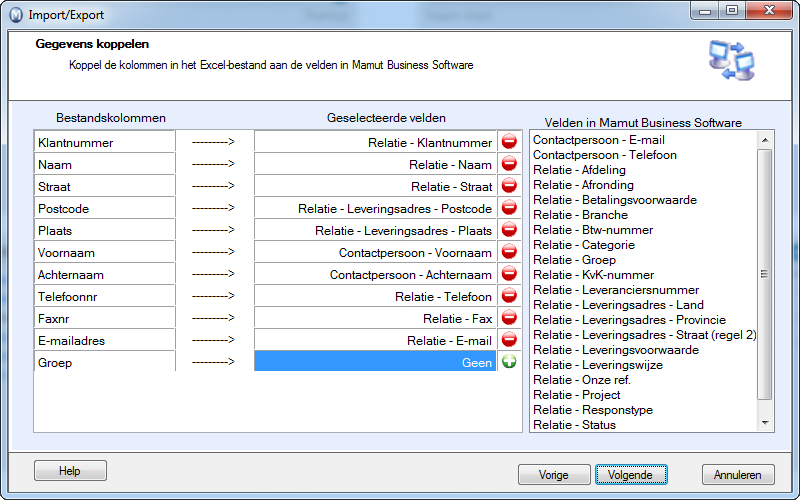
Task: Remove the Relatie - Naam mapping
Action: (509, 163)
